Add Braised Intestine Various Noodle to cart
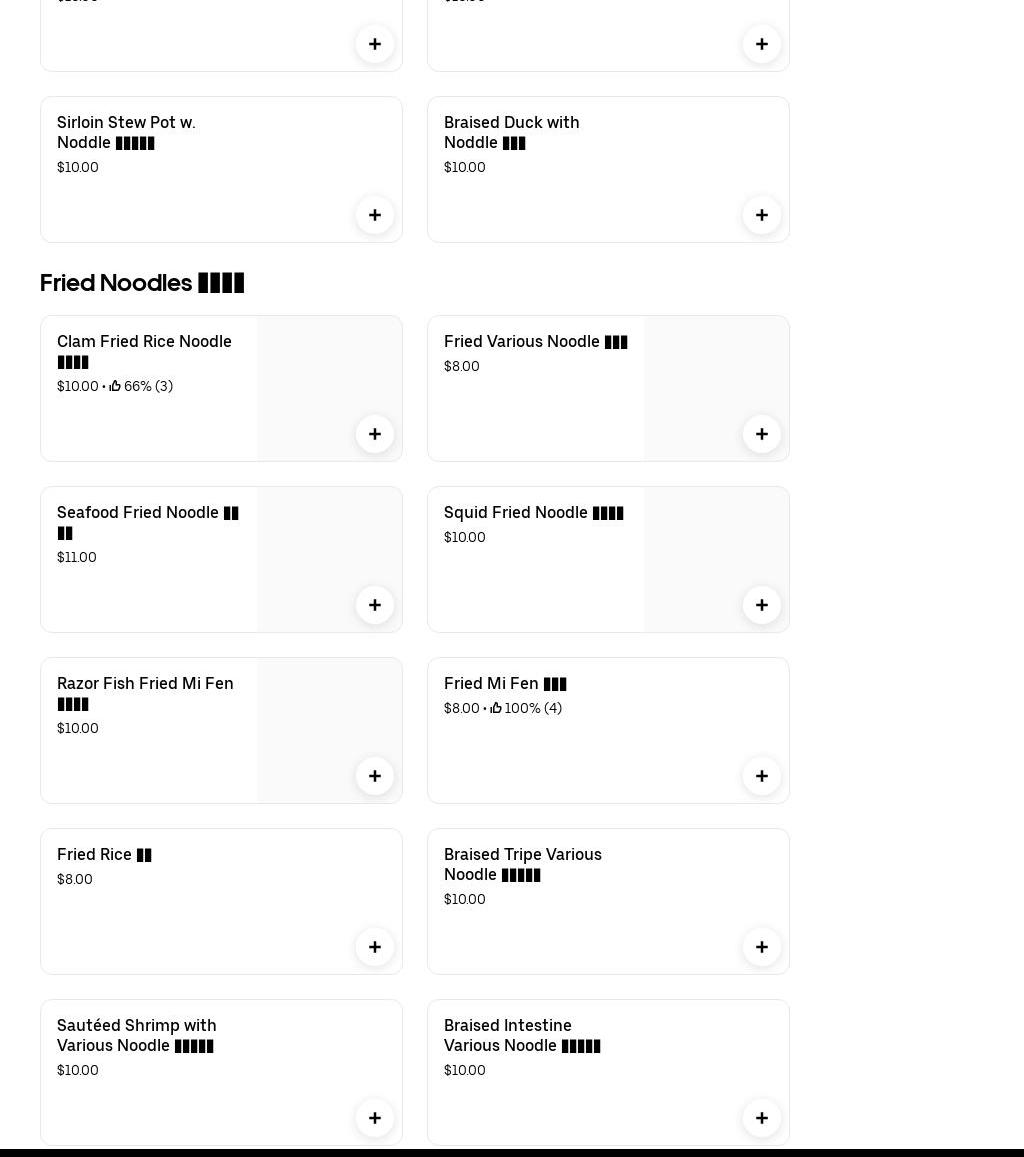 coord(762,1118)
